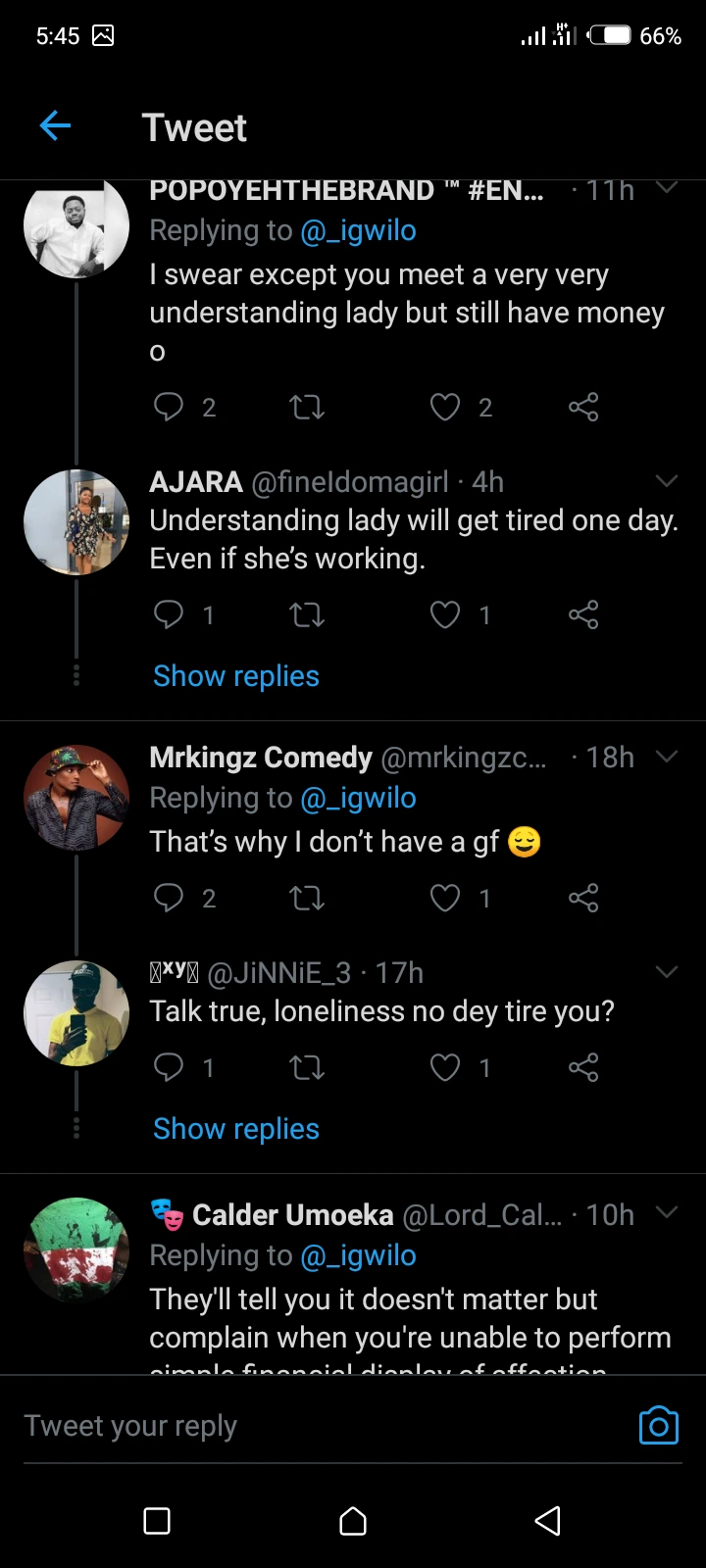Screen dimensions: 706x1568
Task: Share JiNNiE_3's loneliness tweet
Action: pyautogui.click(x=583, y=1067)
